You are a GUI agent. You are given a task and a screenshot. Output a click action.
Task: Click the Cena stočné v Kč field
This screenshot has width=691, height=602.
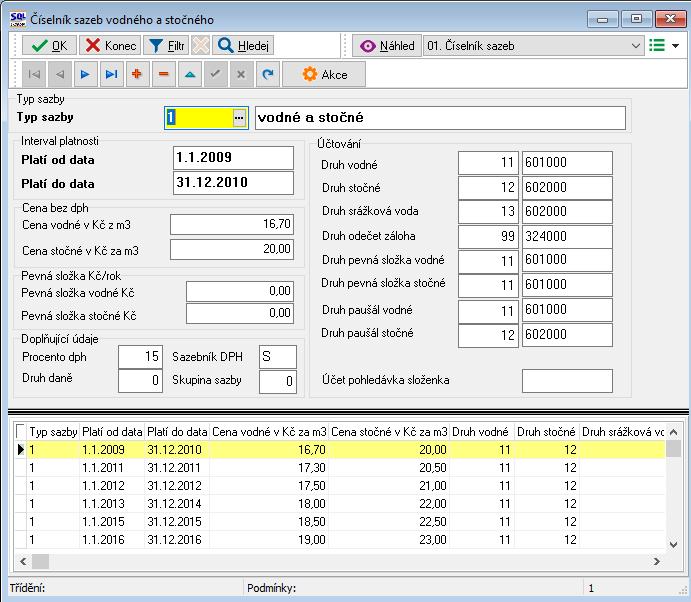pos(232,249)
